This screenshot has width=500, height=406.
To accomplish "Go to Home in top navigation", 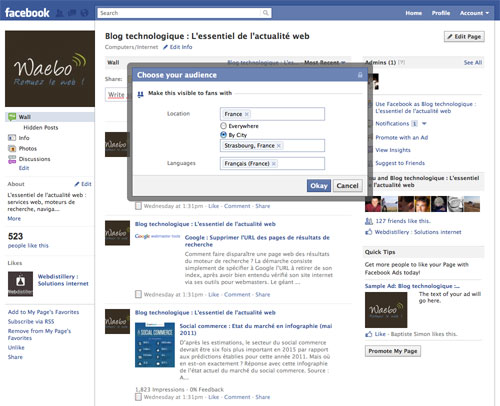I will pyautogui.click(x=414, y=13).
